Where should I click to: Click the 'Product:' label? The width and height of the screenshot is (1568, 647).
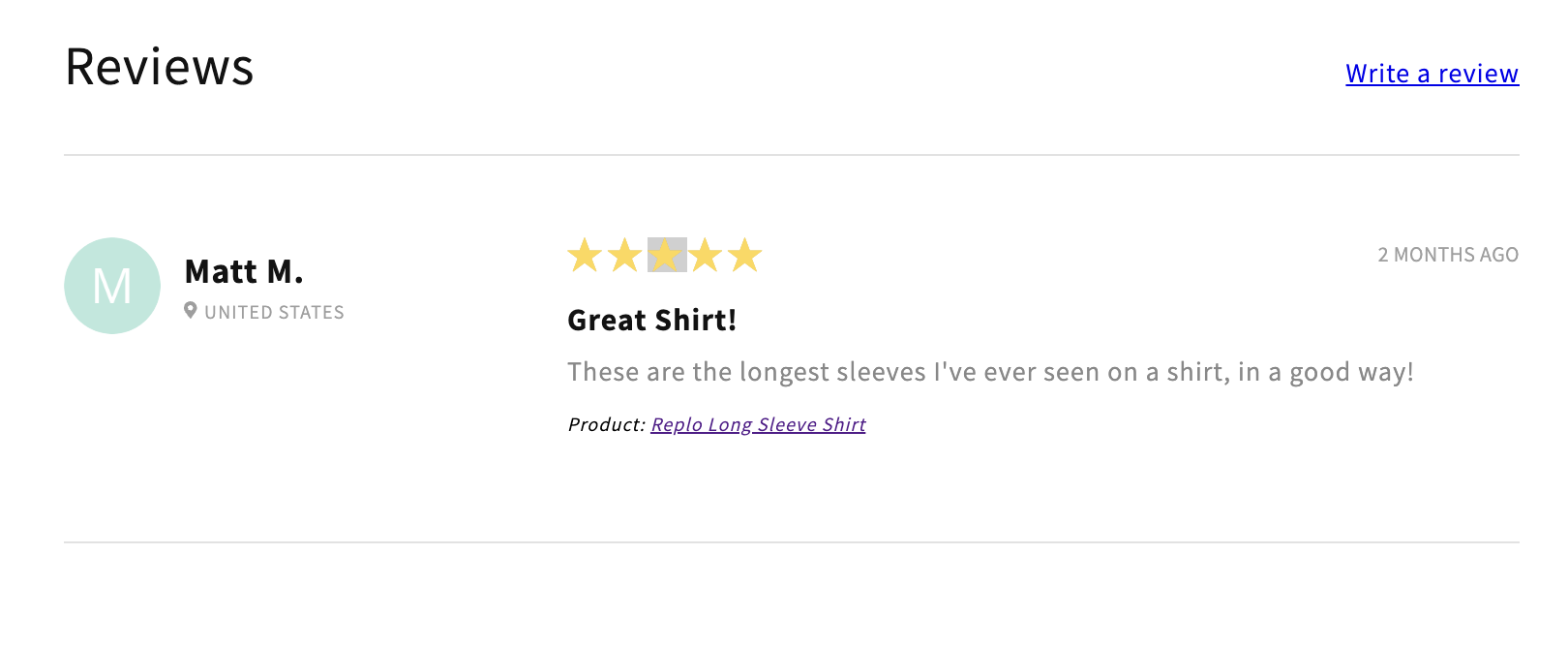(606, 424)
